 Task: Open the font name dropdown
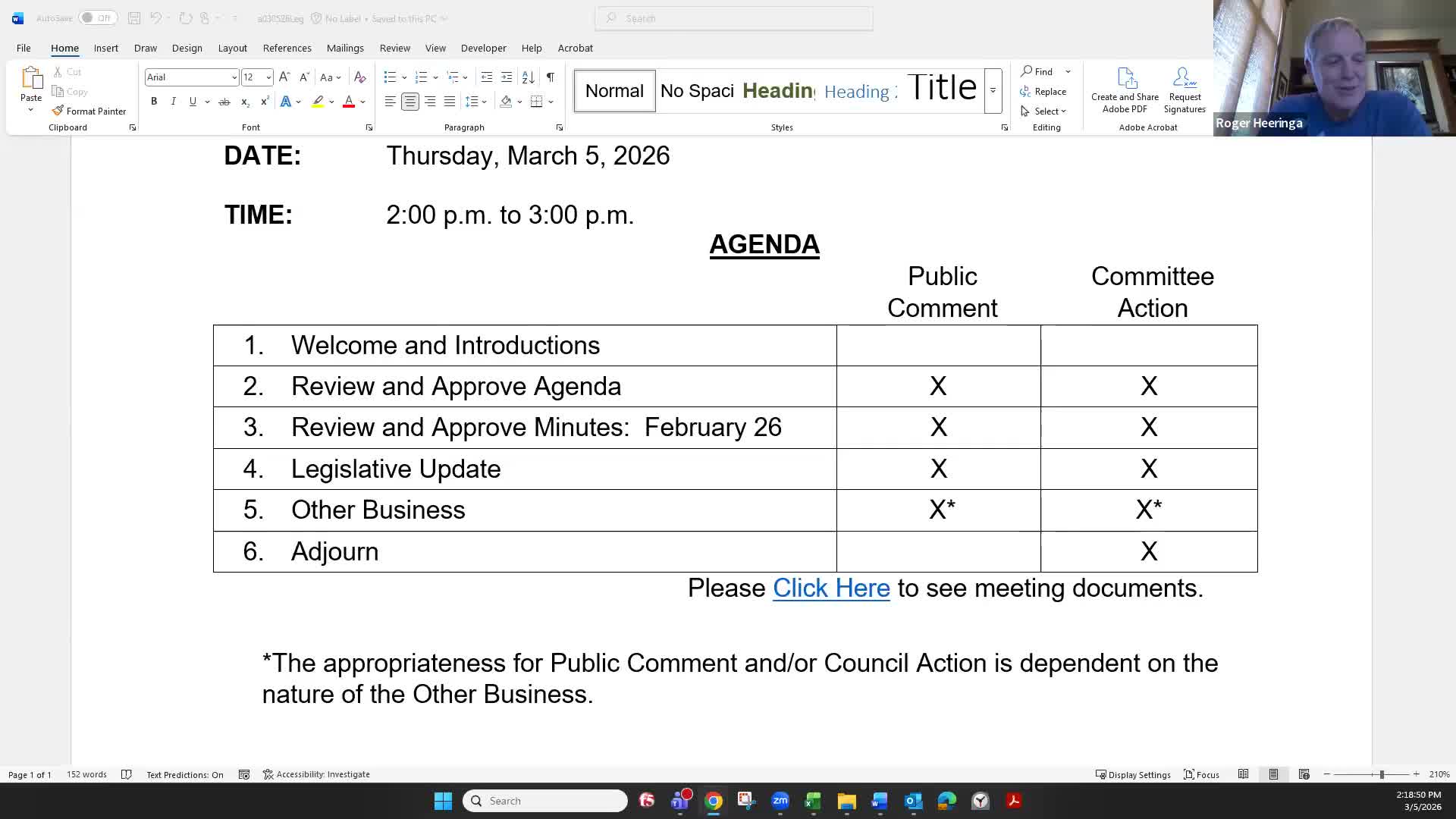[234, 77]
